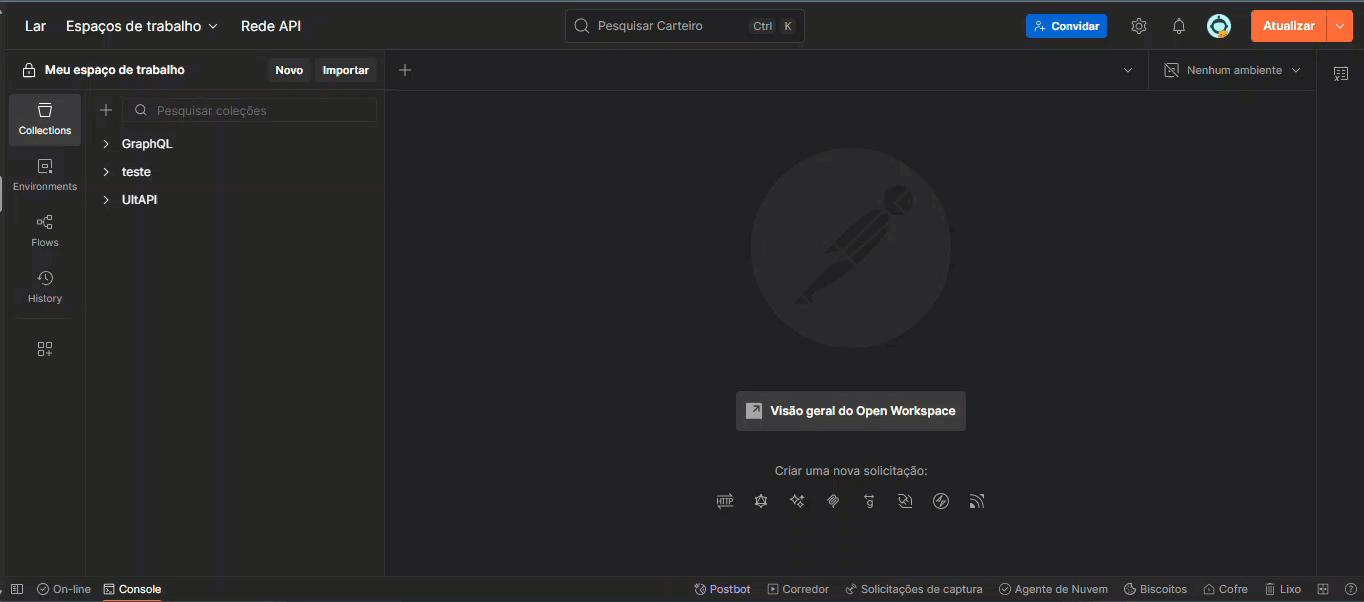Open Solicitações de captura
The image size is (1364, 602).
(x=914, y=589)
